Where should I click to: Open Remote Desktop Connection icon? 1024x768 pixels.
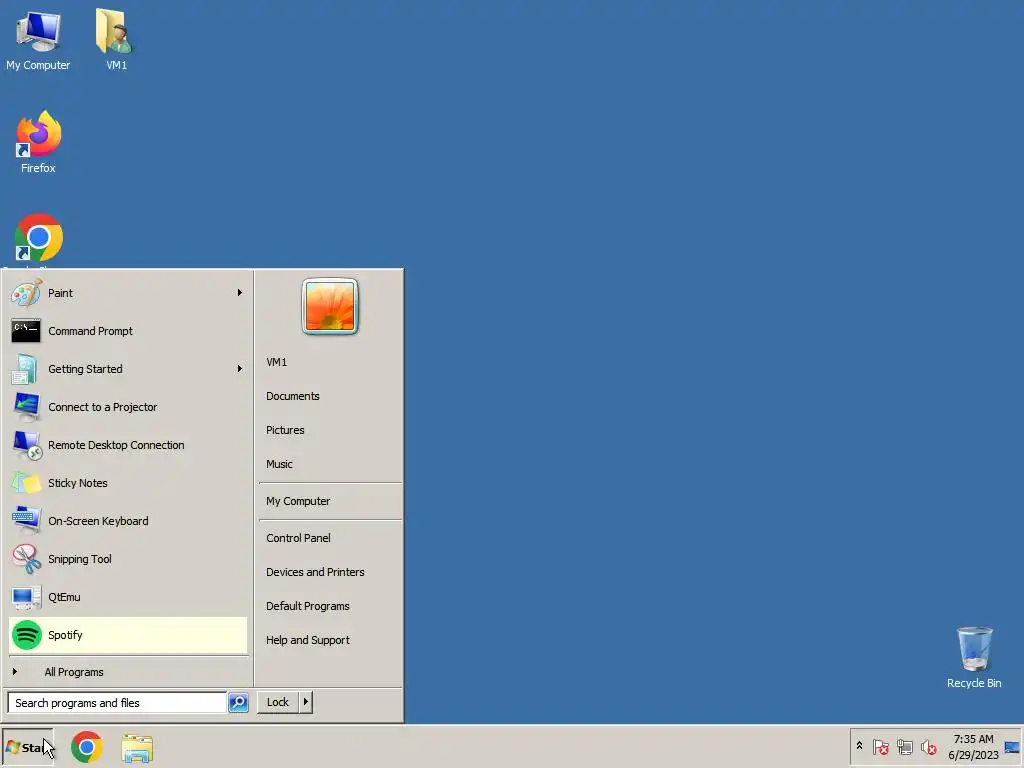[x=26, y=445]
